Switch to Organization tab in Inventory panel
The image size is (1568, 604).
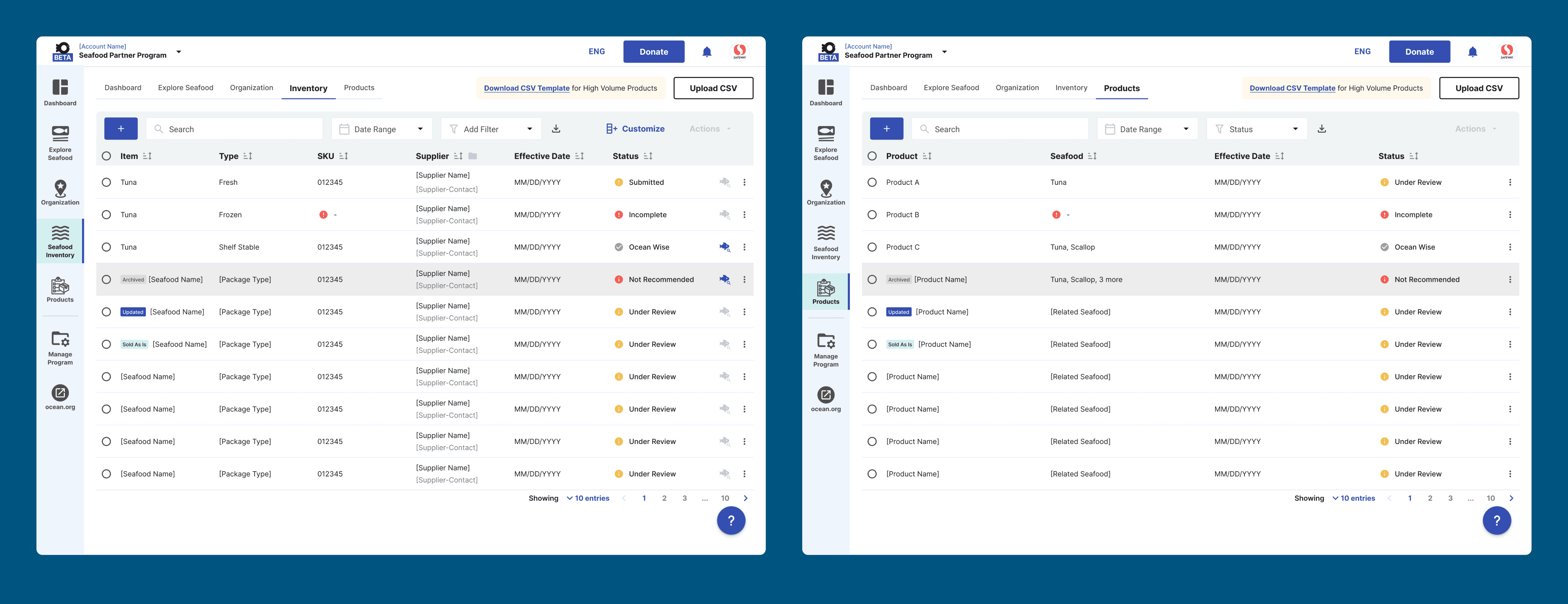(251, 87)
